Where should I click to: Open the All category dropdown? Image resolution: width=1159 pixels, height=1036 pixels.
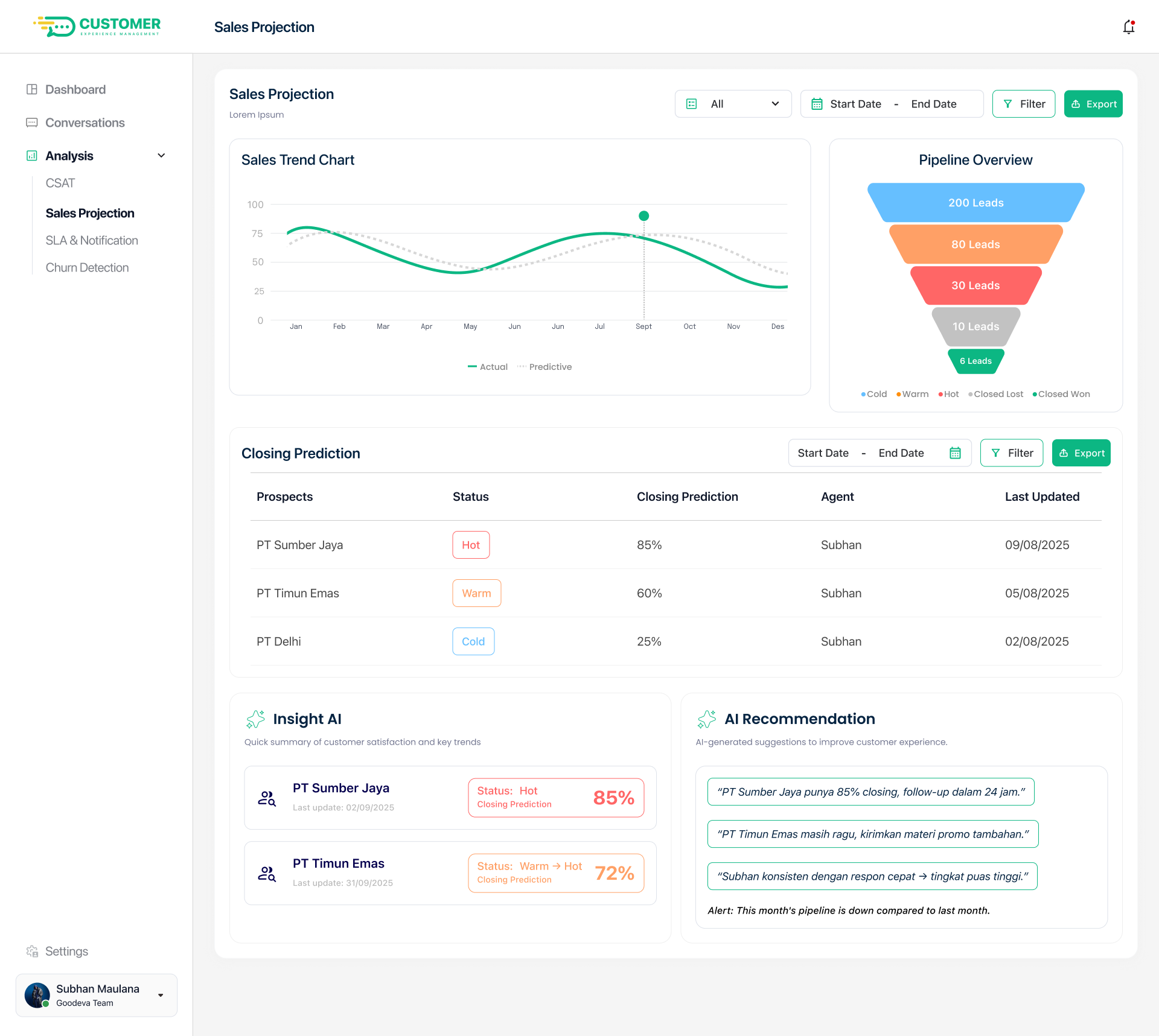733,104
